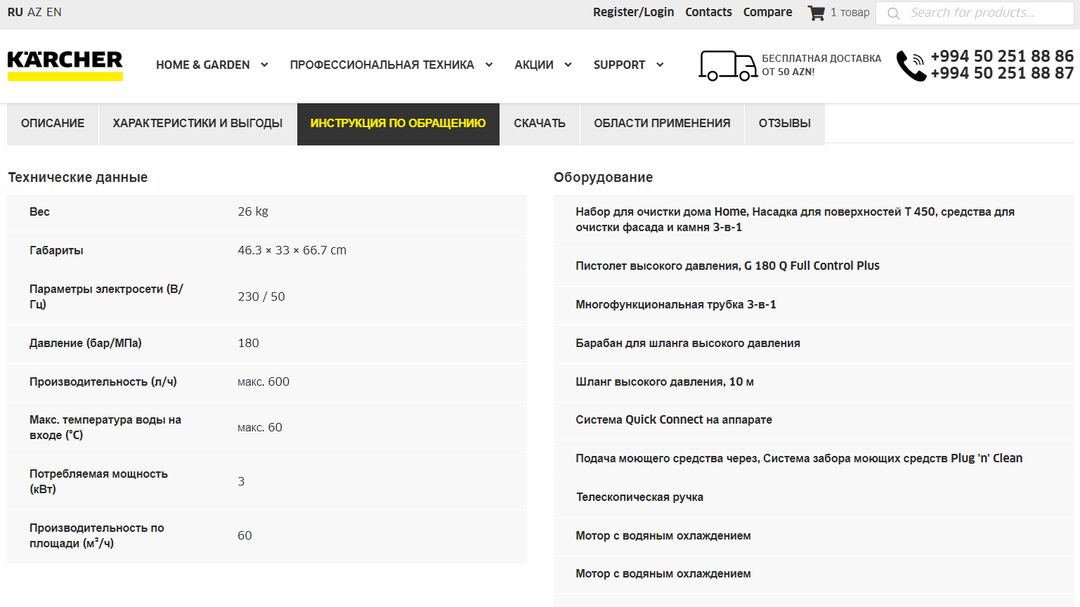Click phone number ending 88 86
The height and width of the screenshot is (607, 1080).
point(1002,56)
